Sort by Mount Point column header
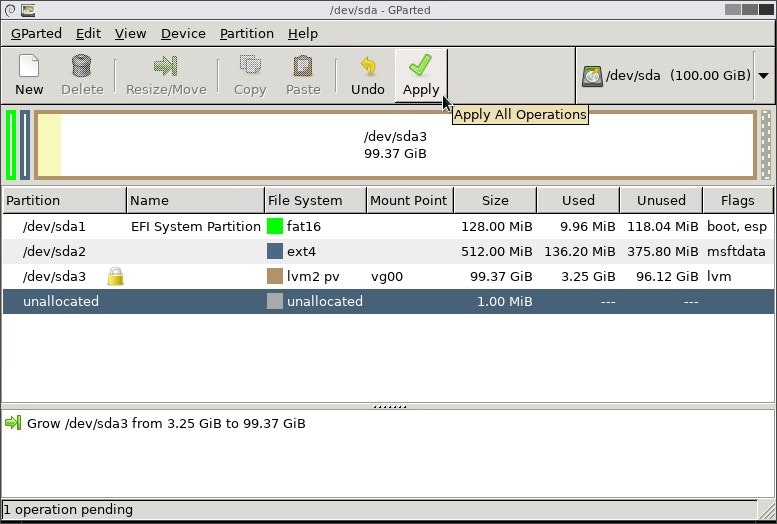Image resolution: width=777 pixels, height=524 pixels. click(x=409, y=200)
